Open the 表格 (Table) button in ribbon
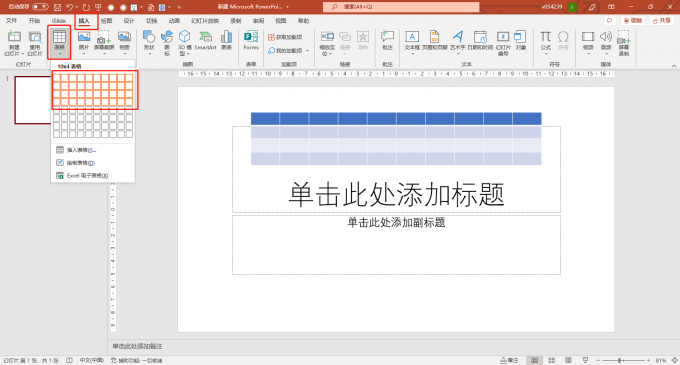 [59, 42]
